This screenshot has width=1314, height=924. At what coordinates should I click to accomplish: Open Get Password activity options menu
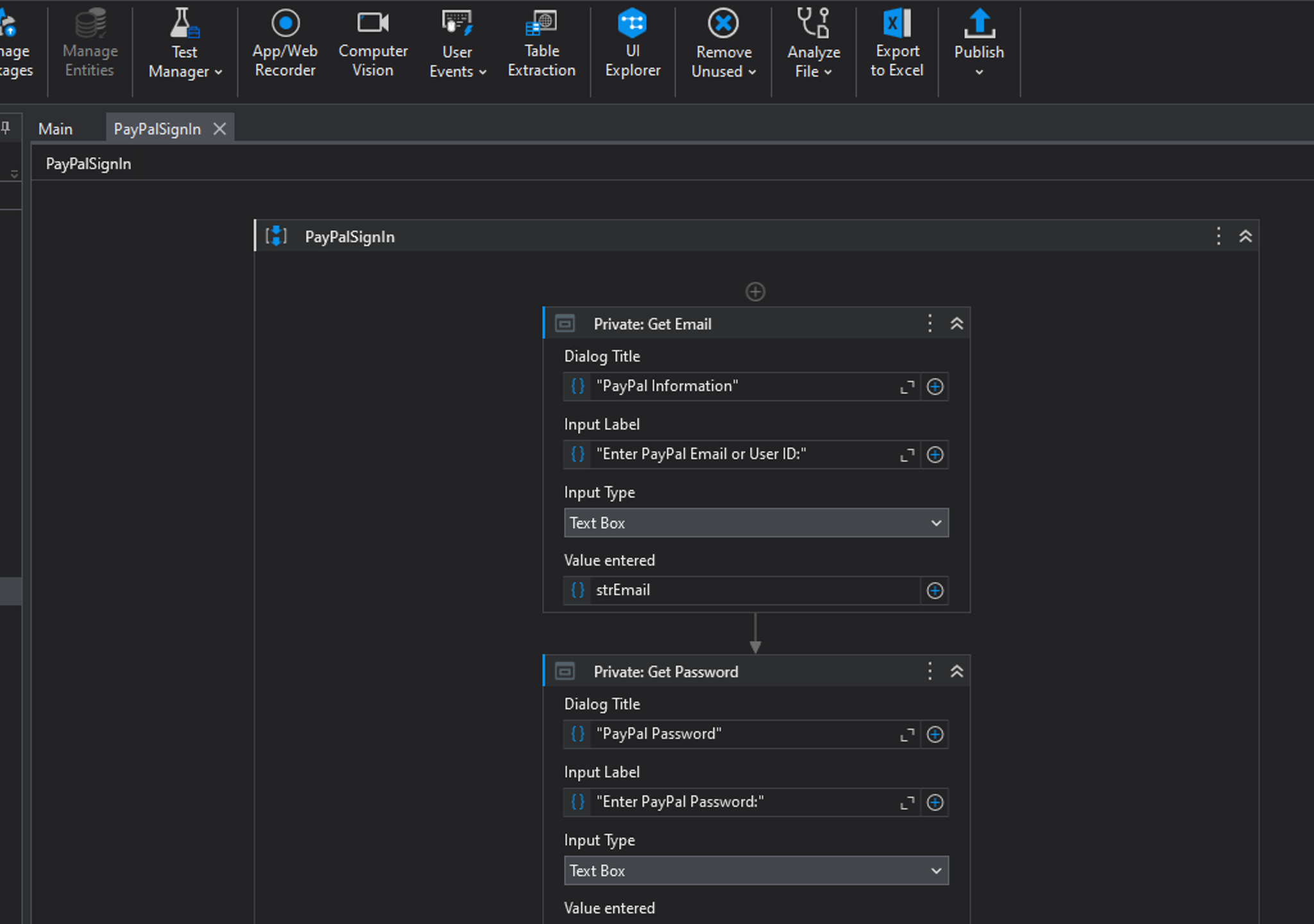[930, 671]
